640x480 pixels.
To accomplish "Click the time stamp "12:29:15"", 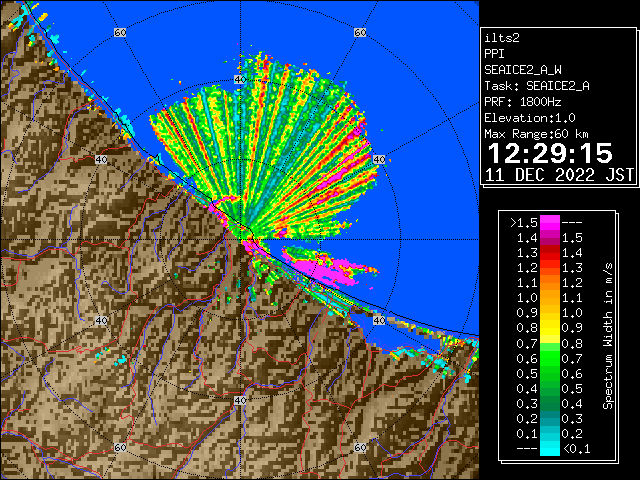I will 550,153.
